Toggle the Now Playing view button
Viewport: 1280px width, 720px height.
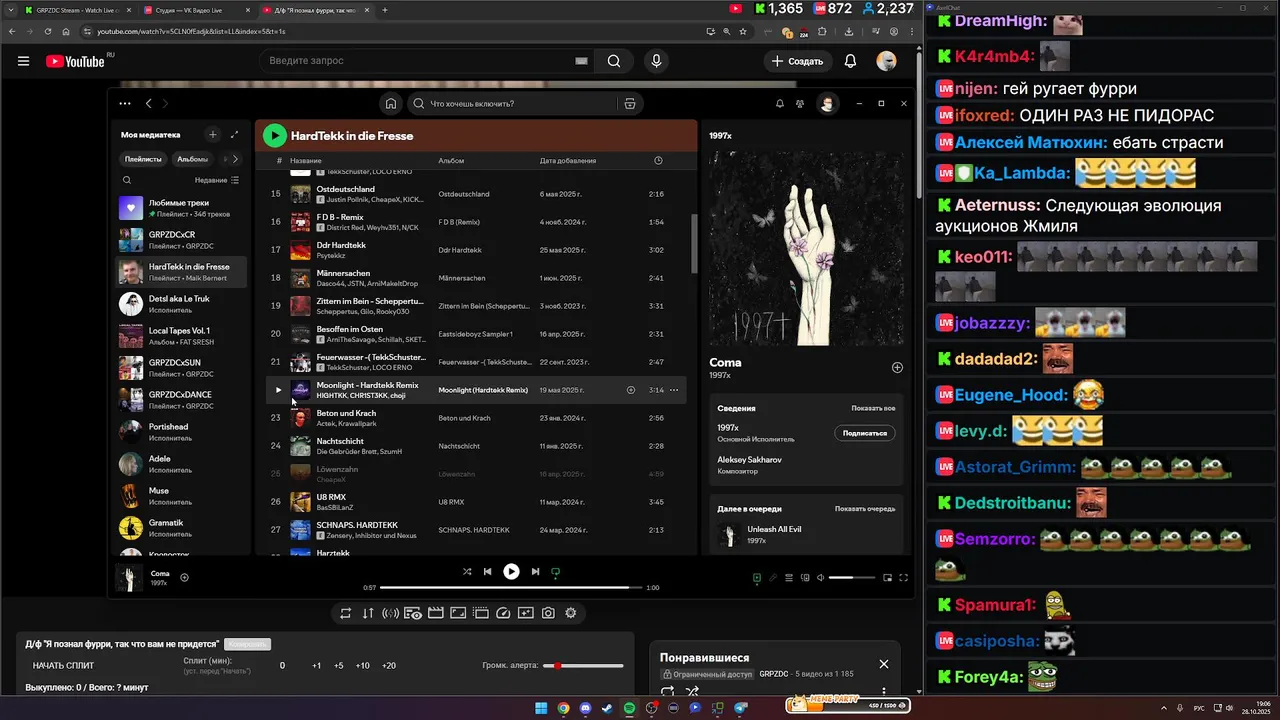coord(757,577)
